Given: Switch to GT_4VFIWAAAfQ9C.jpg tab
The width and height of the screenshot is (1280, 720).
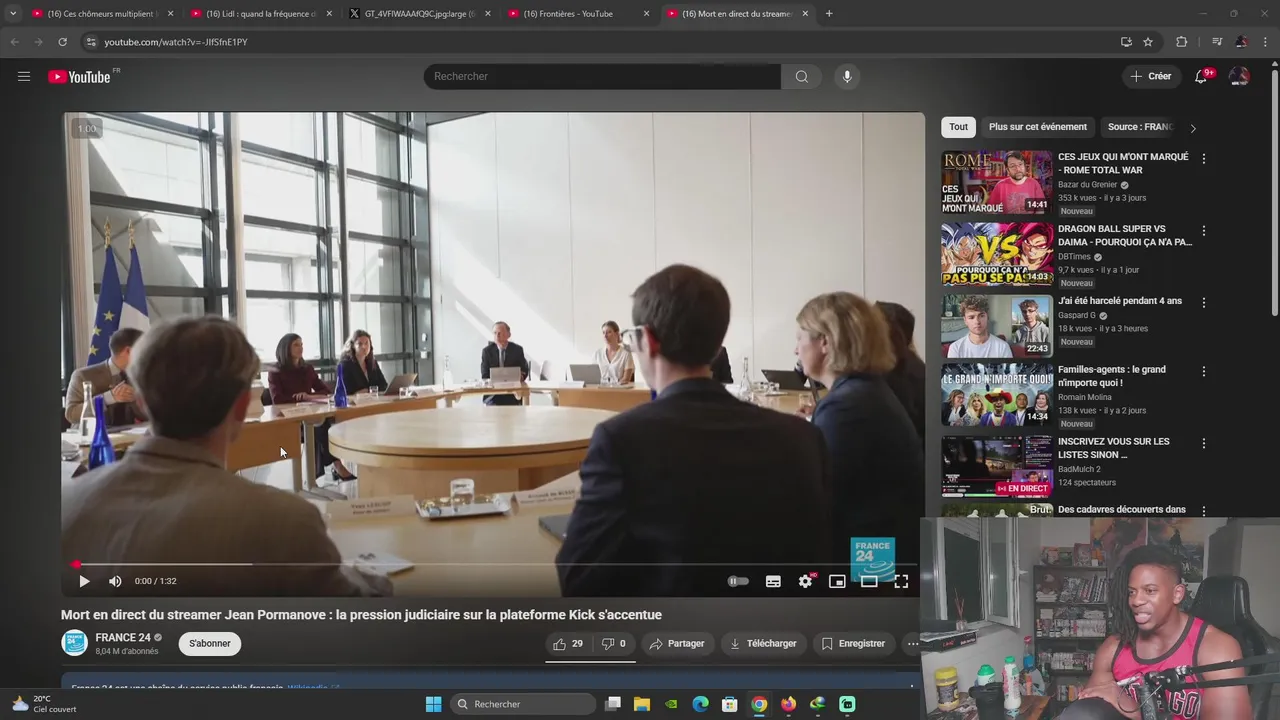Looking at the screenshot, I should click(420, 14).
